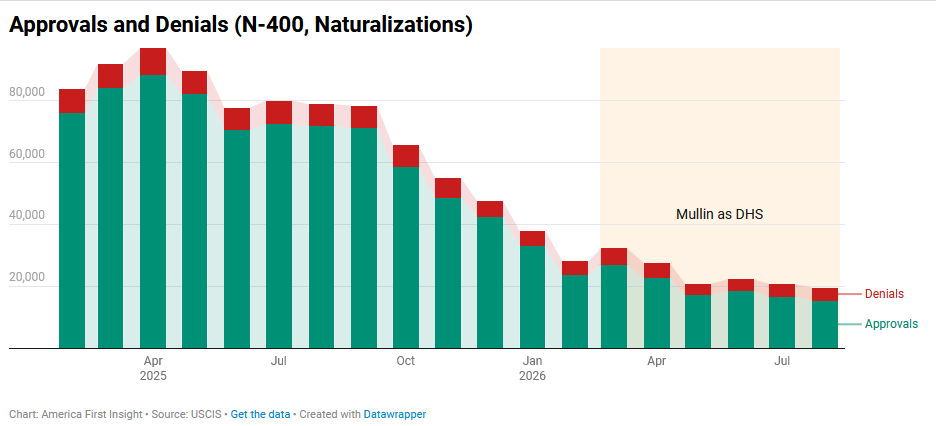This screenshot has height=426, width=936.
Task: Click the 'Jul' label under 2025 bars
Action: (x=279, y=361)
